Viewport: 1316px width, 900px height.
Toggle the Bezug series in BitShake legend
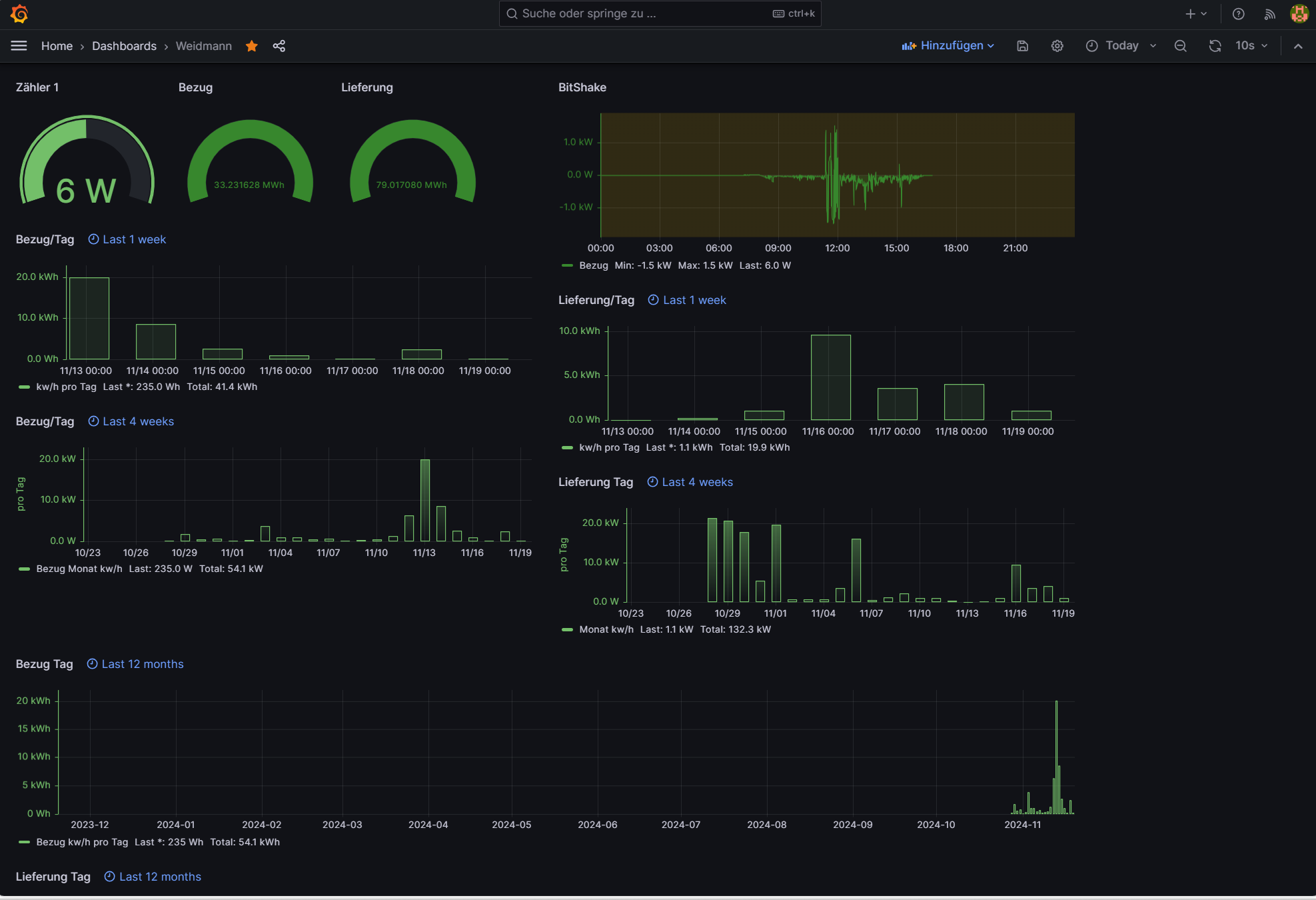593,265
